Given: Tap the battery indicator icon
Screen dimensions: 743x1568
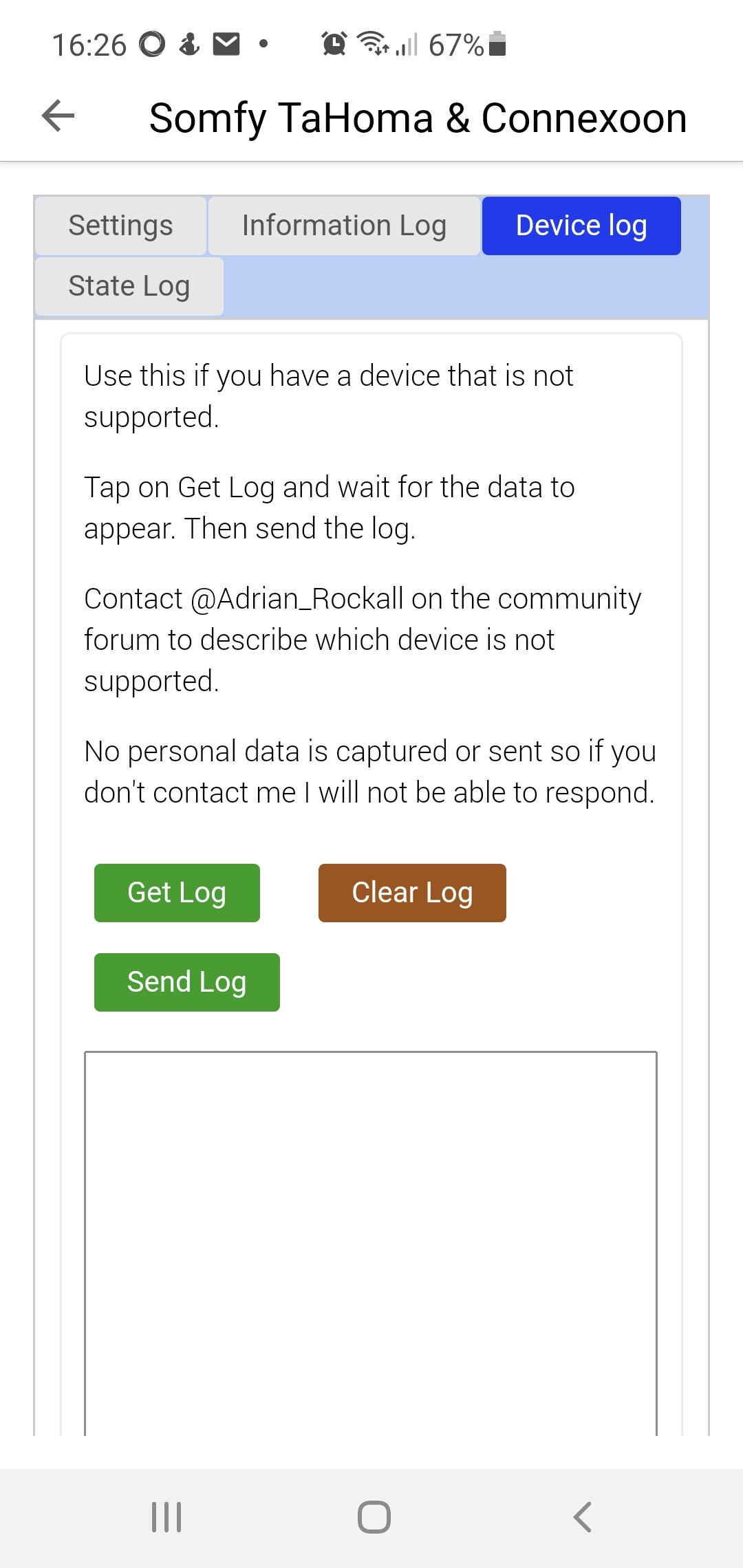Looking at the screenshot, I should [x=497, y=44].
